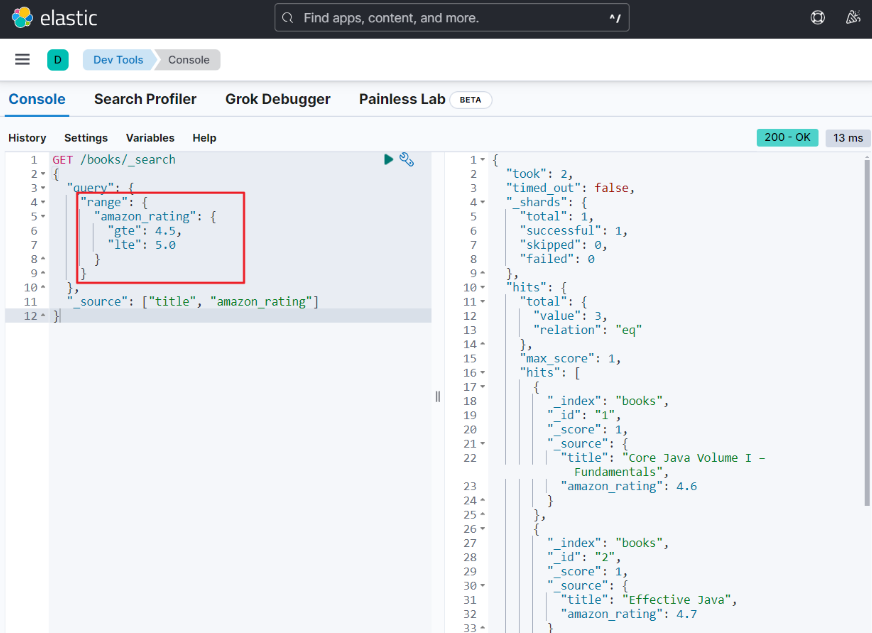Focus the Find apps search field
This screenshot has height=633, width=872.
point(452,18)
